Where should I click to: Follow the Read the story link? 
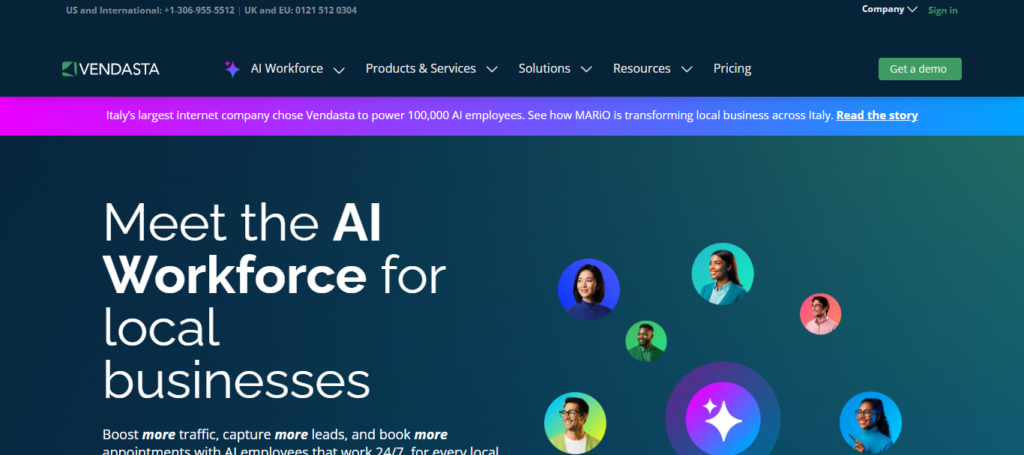point(877,116)
